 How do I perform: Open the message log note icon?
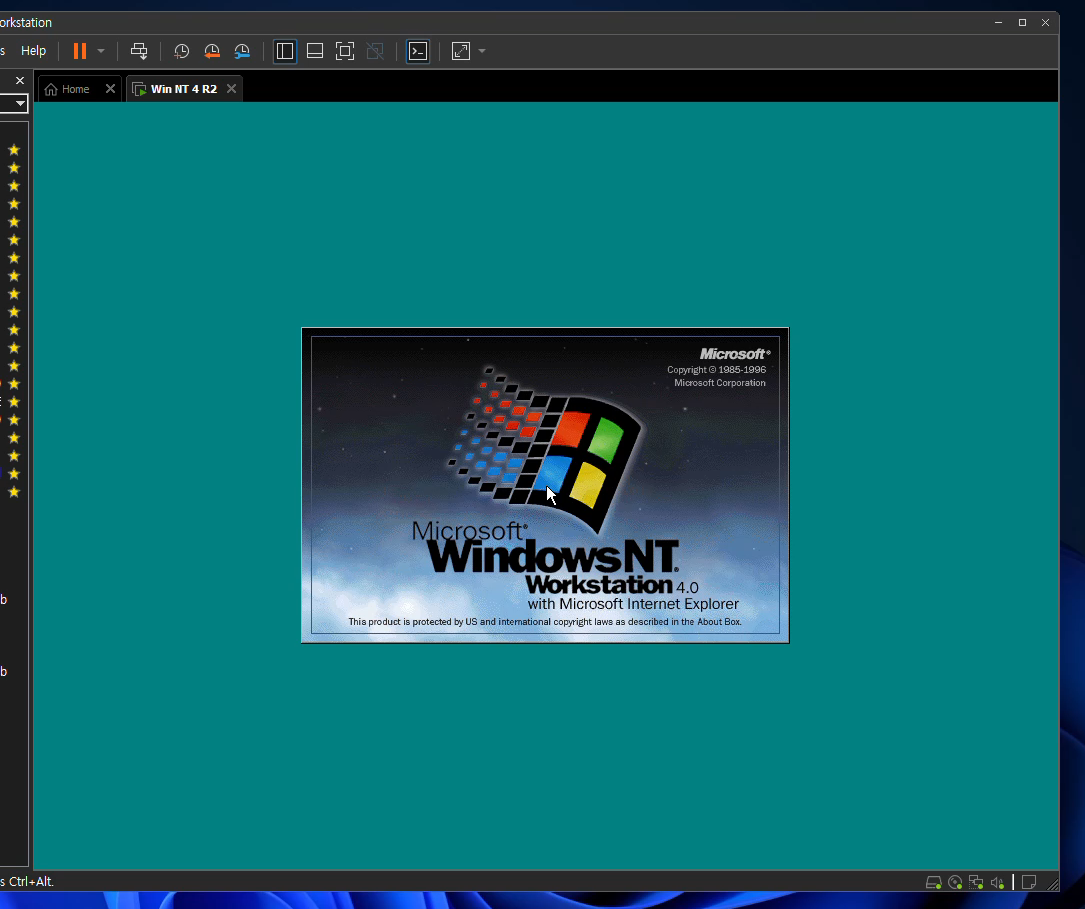1029,882
